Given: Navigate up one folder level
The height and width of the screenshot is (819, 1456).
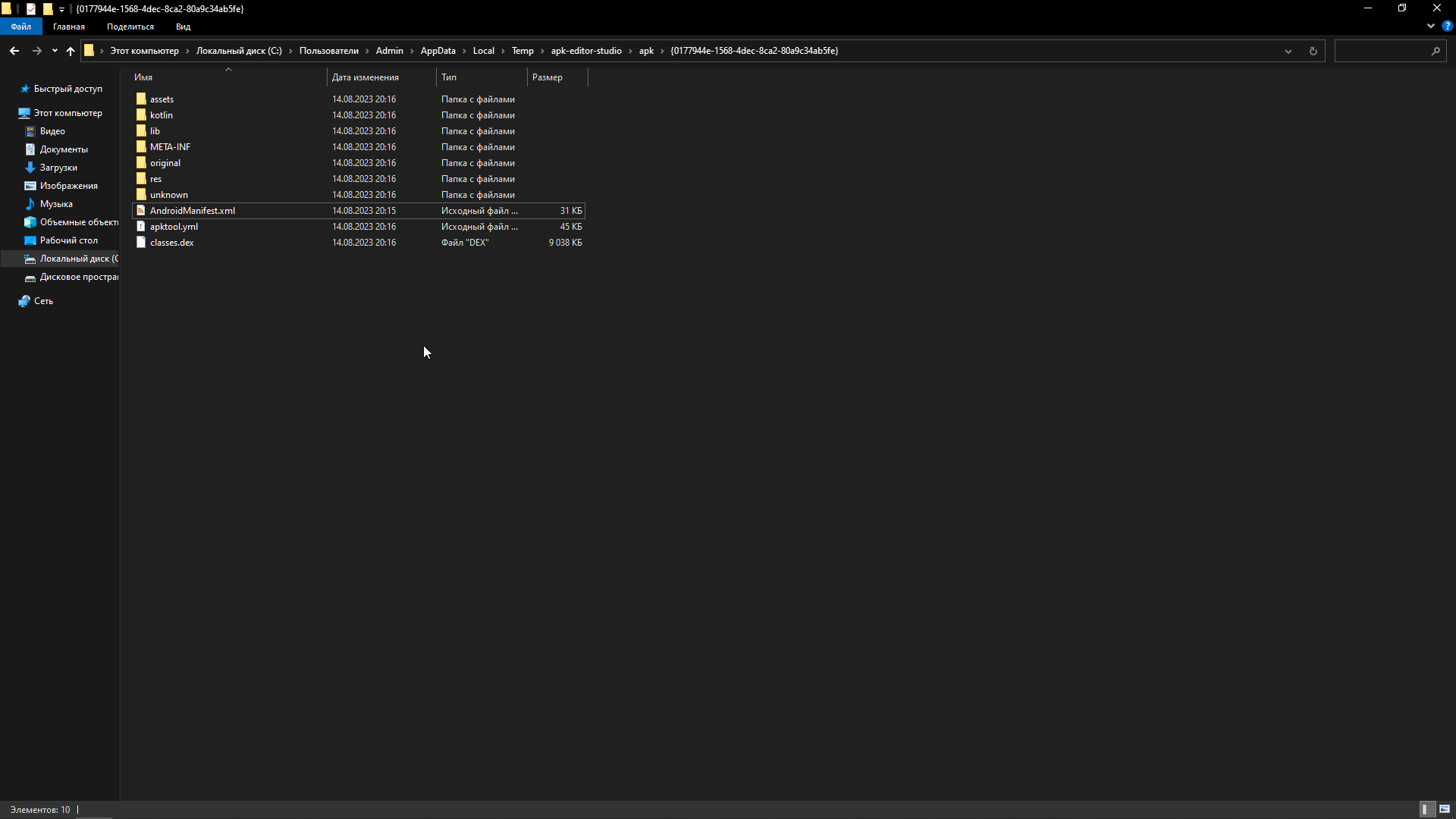Looking at the screenshot, I should pos(71,51).
